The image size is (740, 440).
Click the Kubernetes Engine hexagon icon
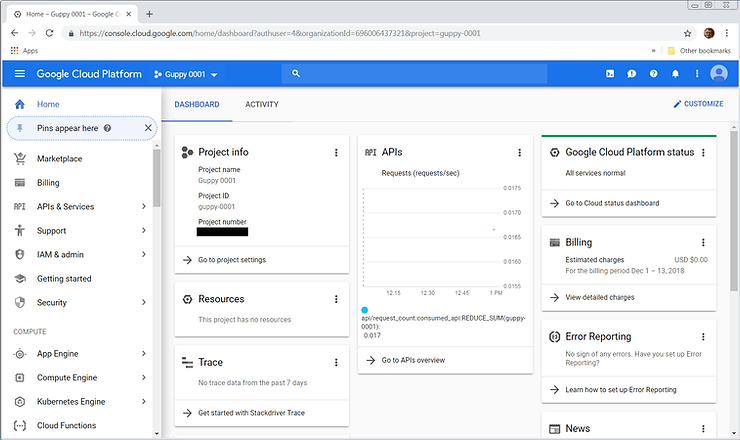coord(20,402)
